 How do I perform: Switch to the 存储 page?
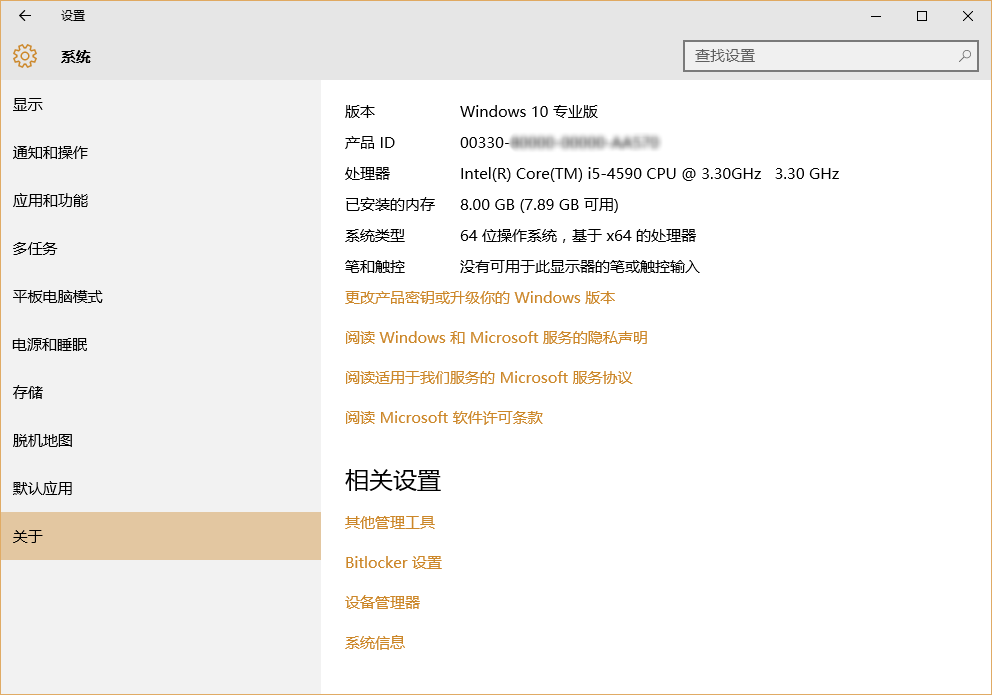(28, 393)
